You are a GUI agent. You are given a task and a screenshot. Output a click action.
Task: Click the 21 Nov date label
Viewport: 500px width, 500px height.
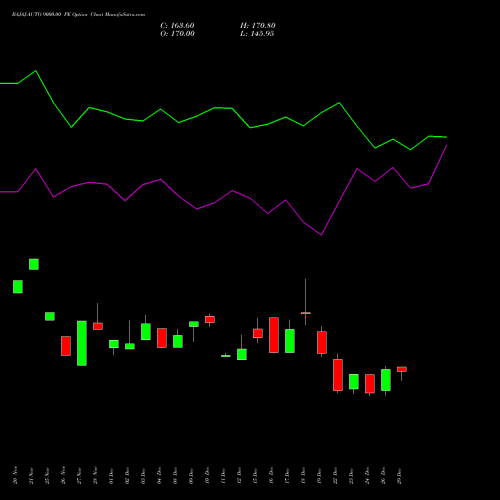pyautogui.click(x=31, y=476)
